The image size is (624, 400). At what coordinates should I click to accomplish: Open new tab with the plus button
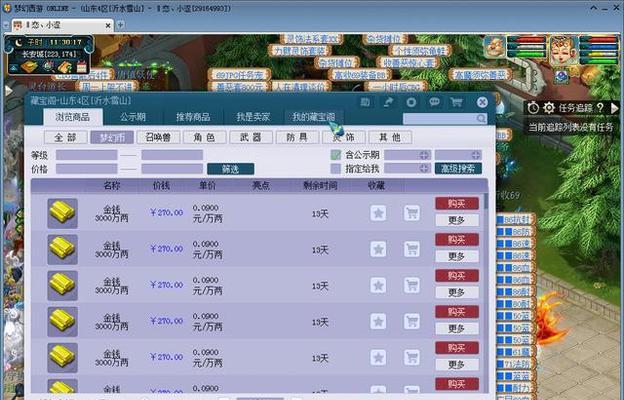pos(120,25)
